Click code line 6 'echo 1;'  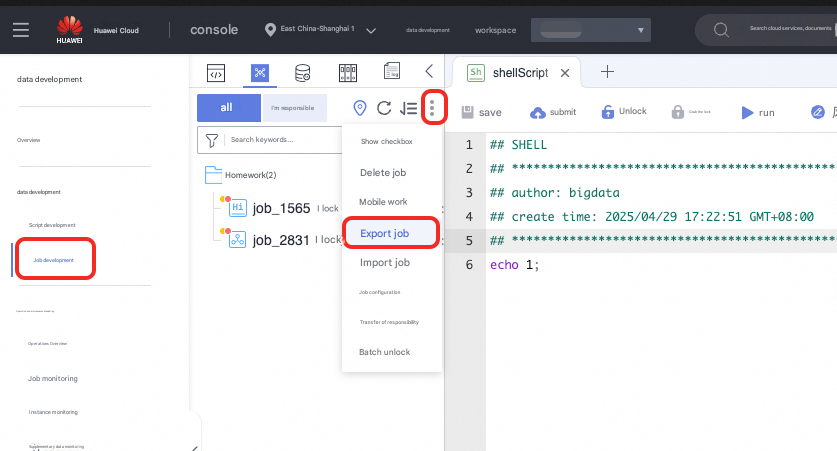click(515, 265)
